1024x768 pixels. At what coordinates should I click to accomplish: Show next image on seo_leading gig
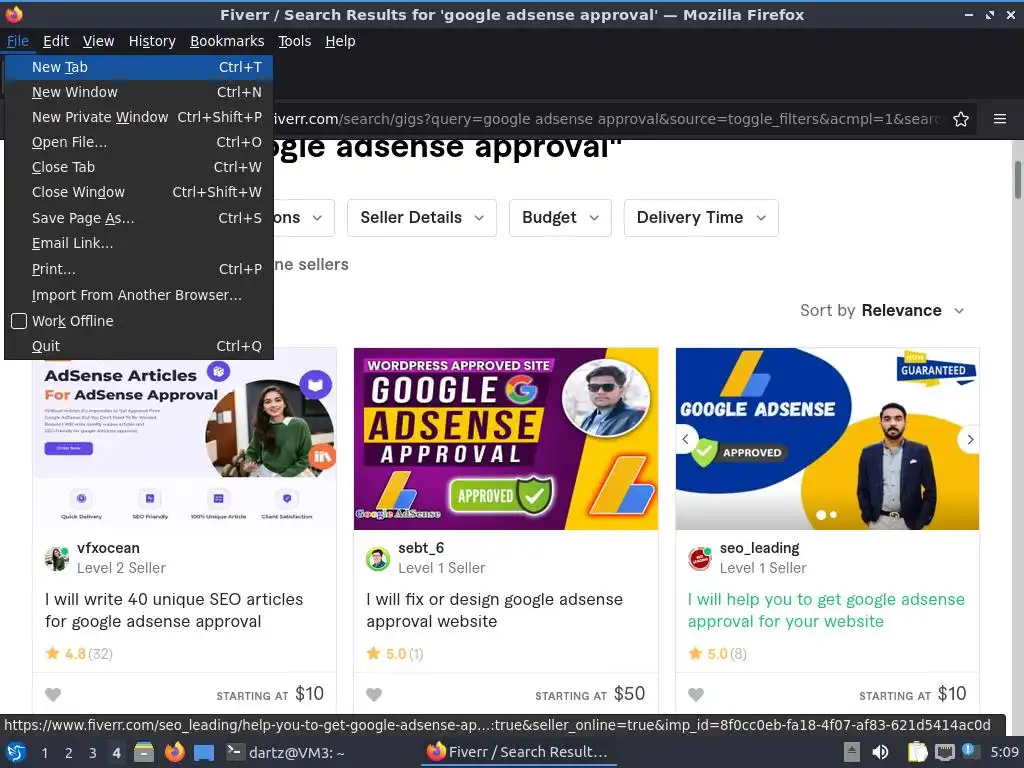tap(970, 440)
